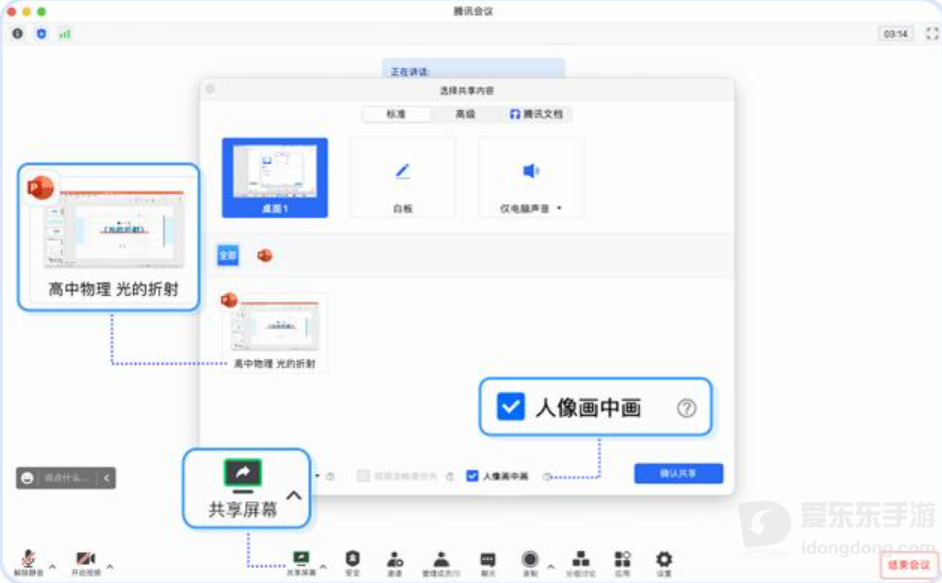Toggle the 人像画中画 checkbox
The image size is (942, 583).
472,476
